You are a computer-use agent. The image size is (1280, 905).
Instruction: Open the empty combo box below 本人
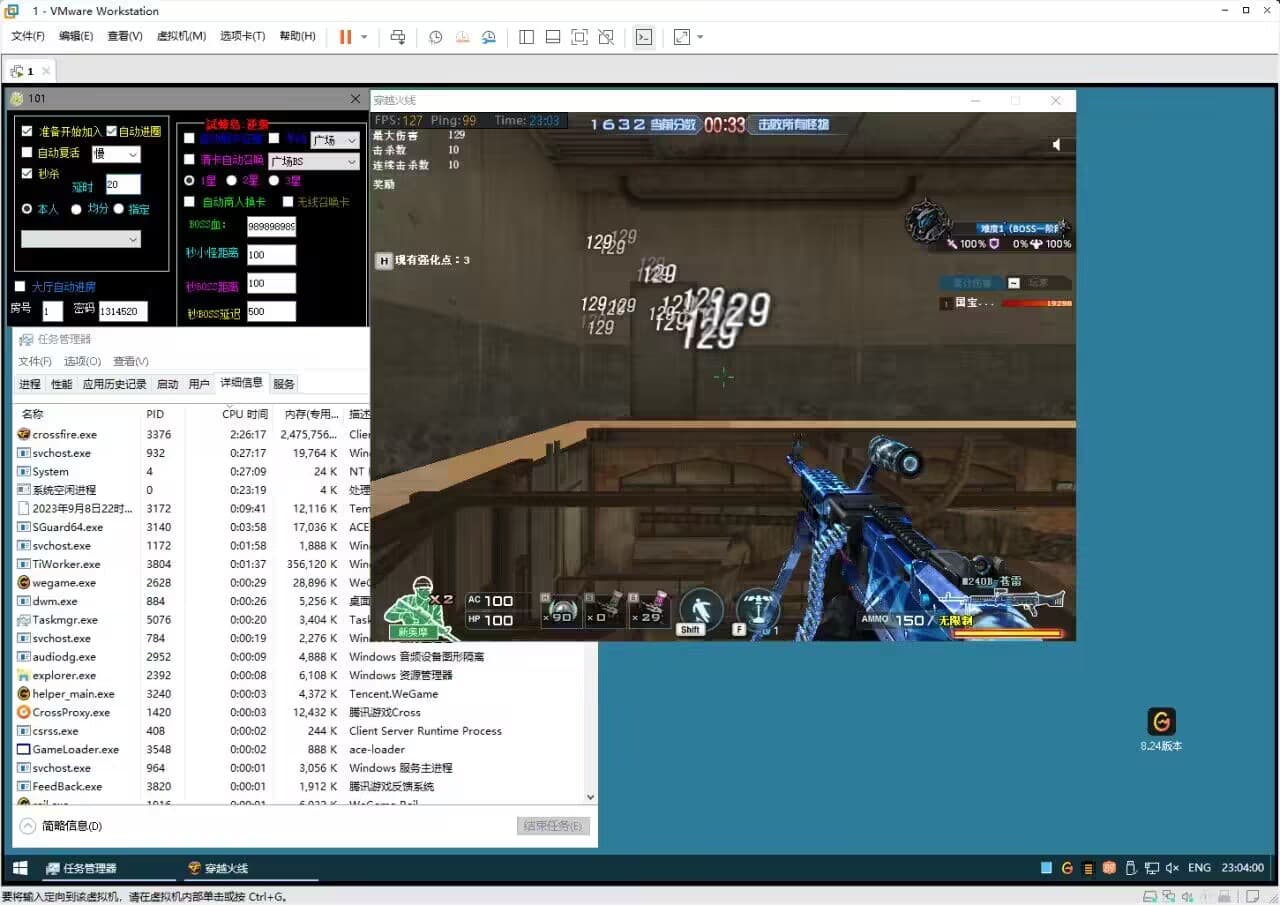(x=81, y=239)
